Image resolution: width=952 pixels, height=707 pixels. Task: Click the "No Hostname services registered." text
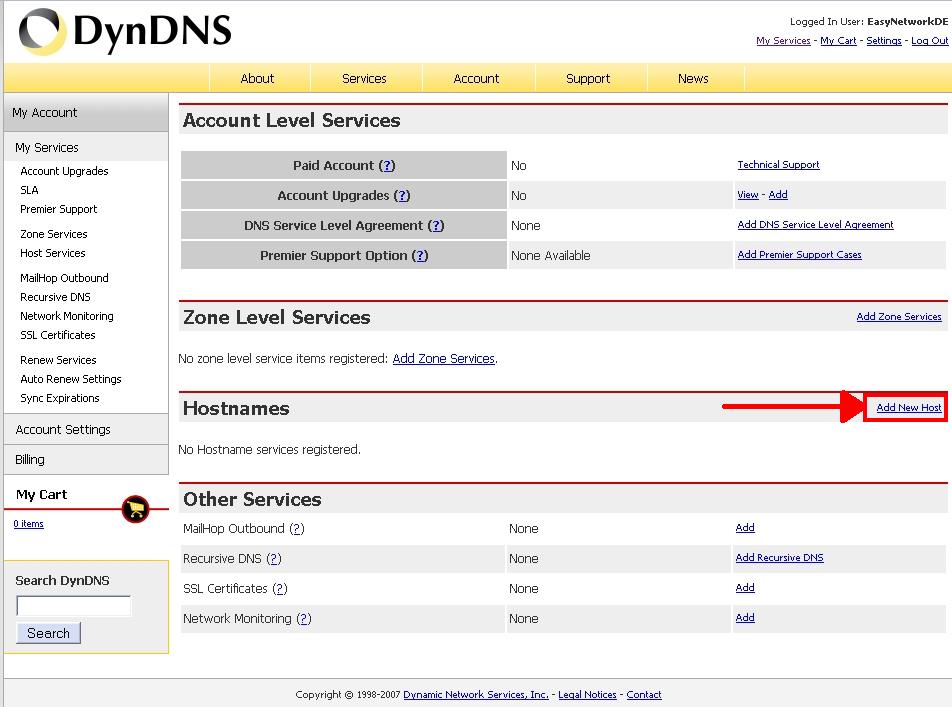click(270, 449)
